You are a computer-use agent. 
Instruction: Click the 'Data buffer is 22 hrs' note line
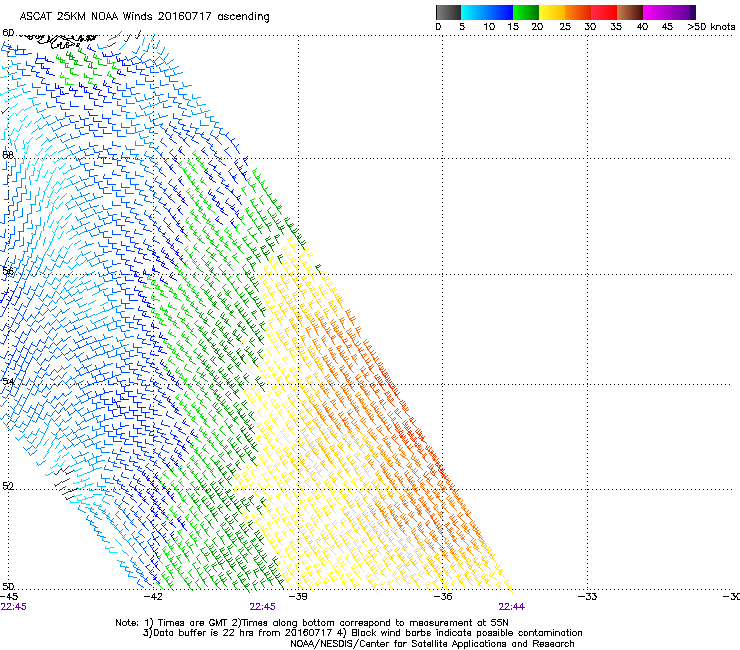(x=362, y=633)
